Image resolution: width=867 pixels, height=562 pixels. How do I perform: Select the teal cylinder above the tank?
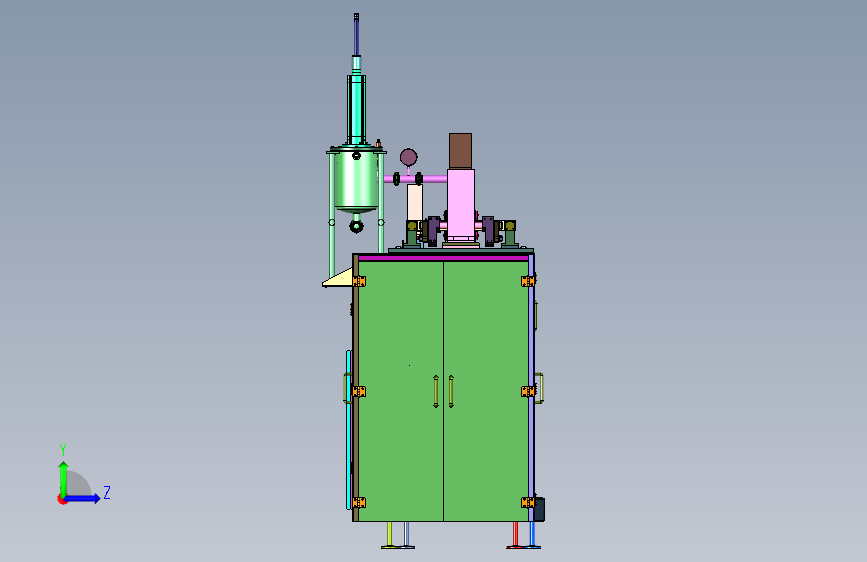357,109
